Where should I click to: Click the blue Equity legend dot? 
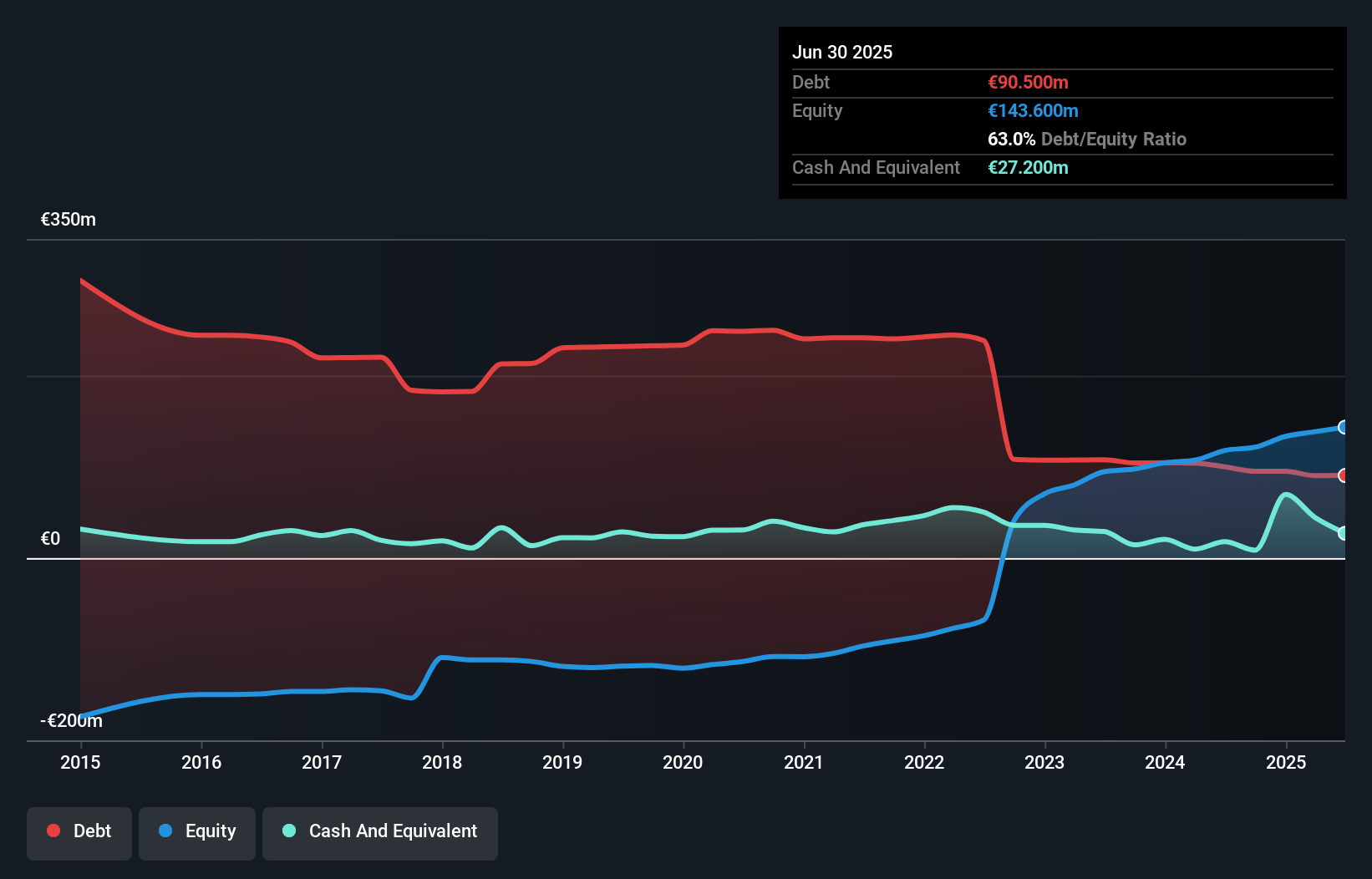[x=166, y=831]
